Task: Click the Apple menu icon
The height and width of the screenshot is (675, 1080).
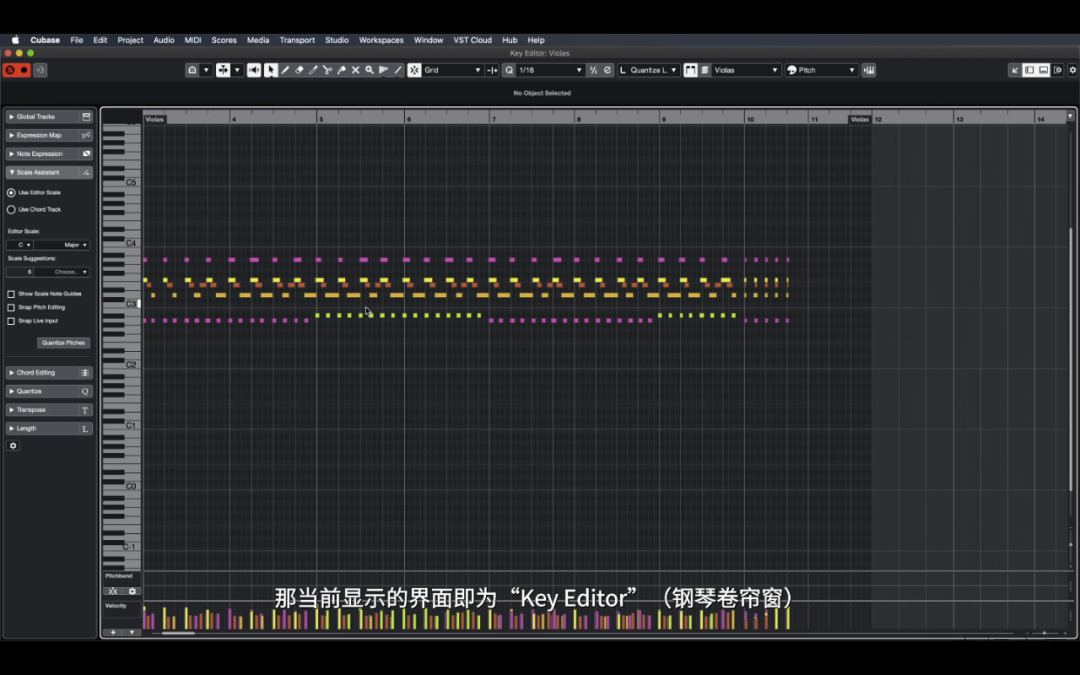Action: [15, 40]
